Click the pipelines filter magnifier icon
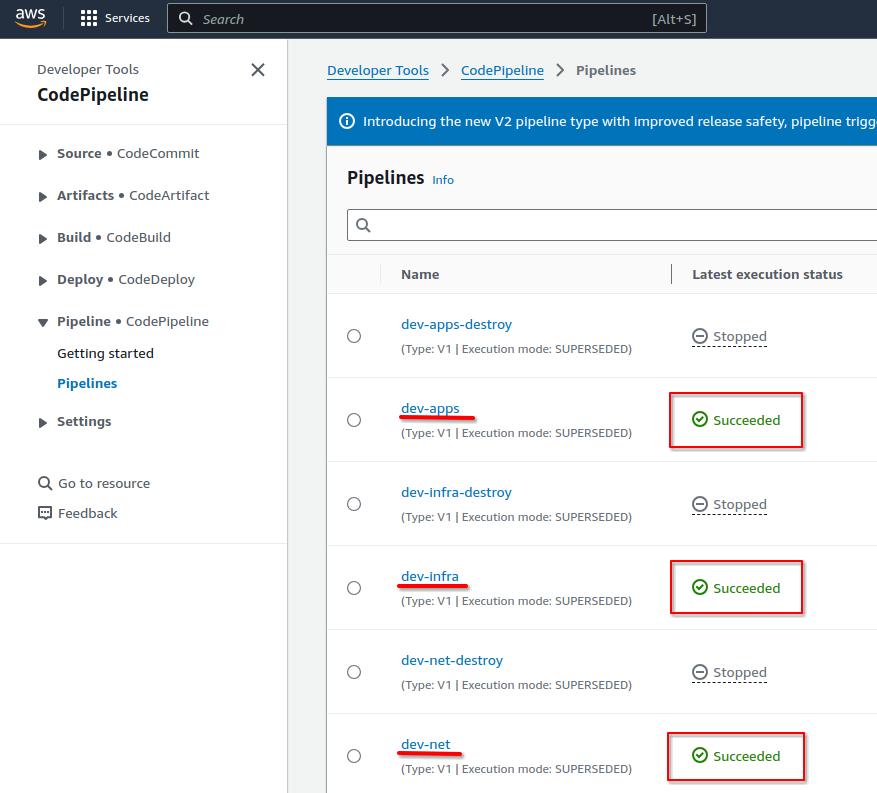Viewport: 877px width, 793px height. [x=364, y=225]
